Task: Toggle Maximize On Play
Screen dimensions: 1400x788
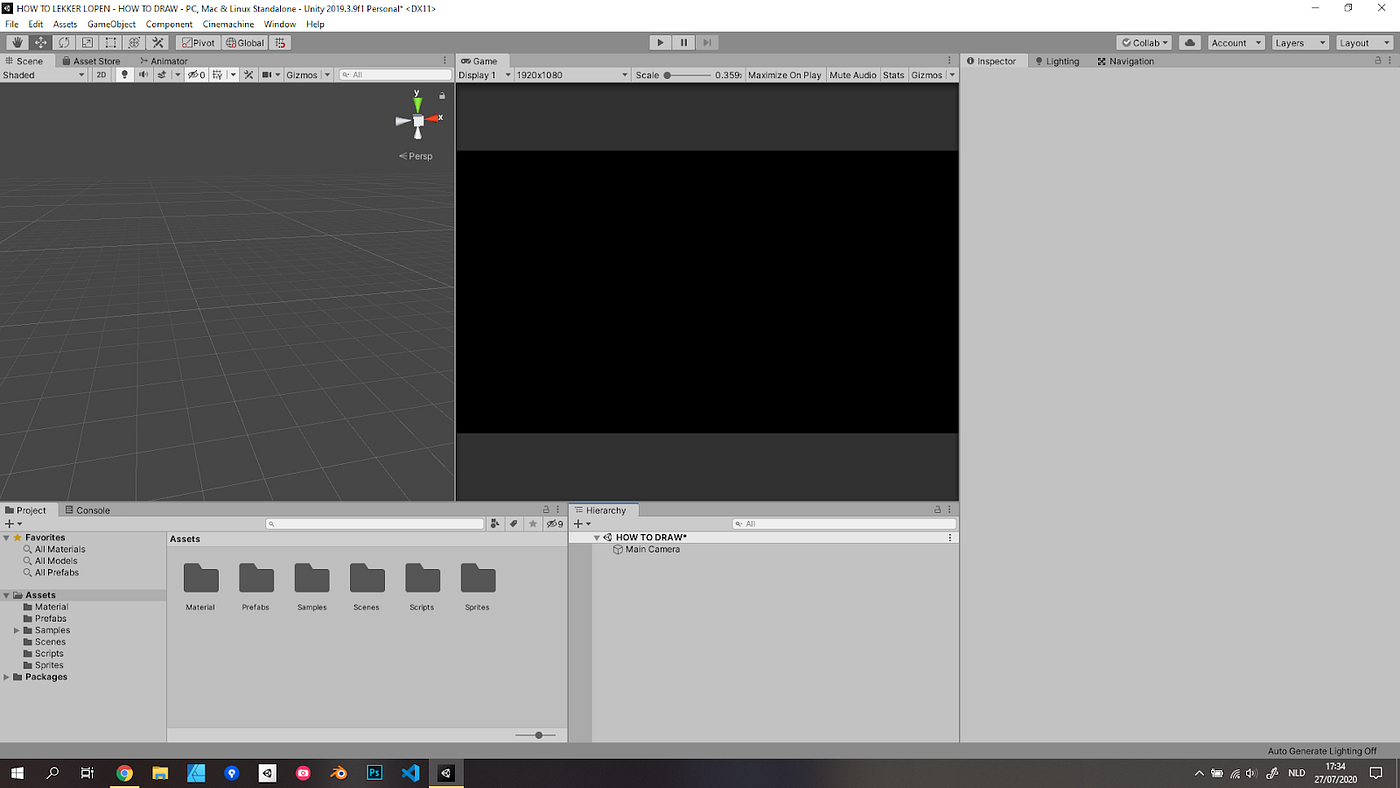Action: (785, 75)
